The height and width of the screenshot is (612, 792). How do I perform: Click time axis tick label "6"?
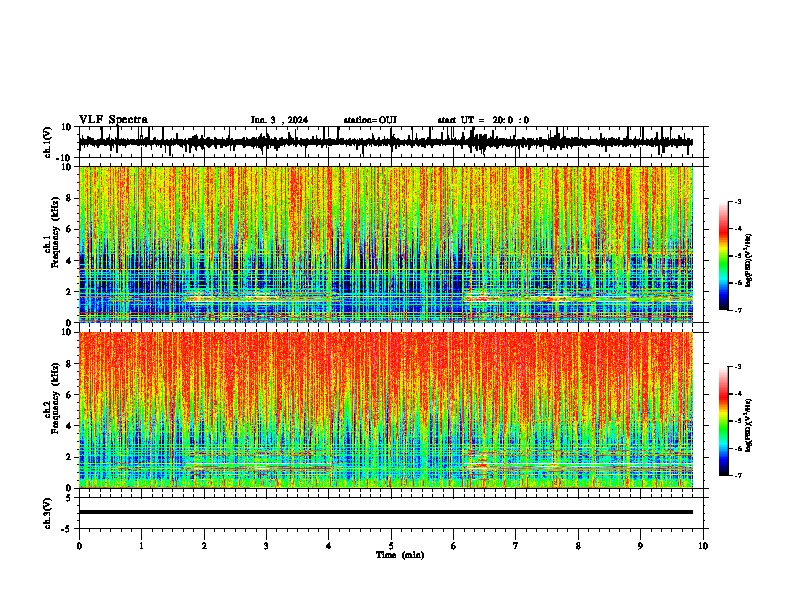tap(454, 546)
